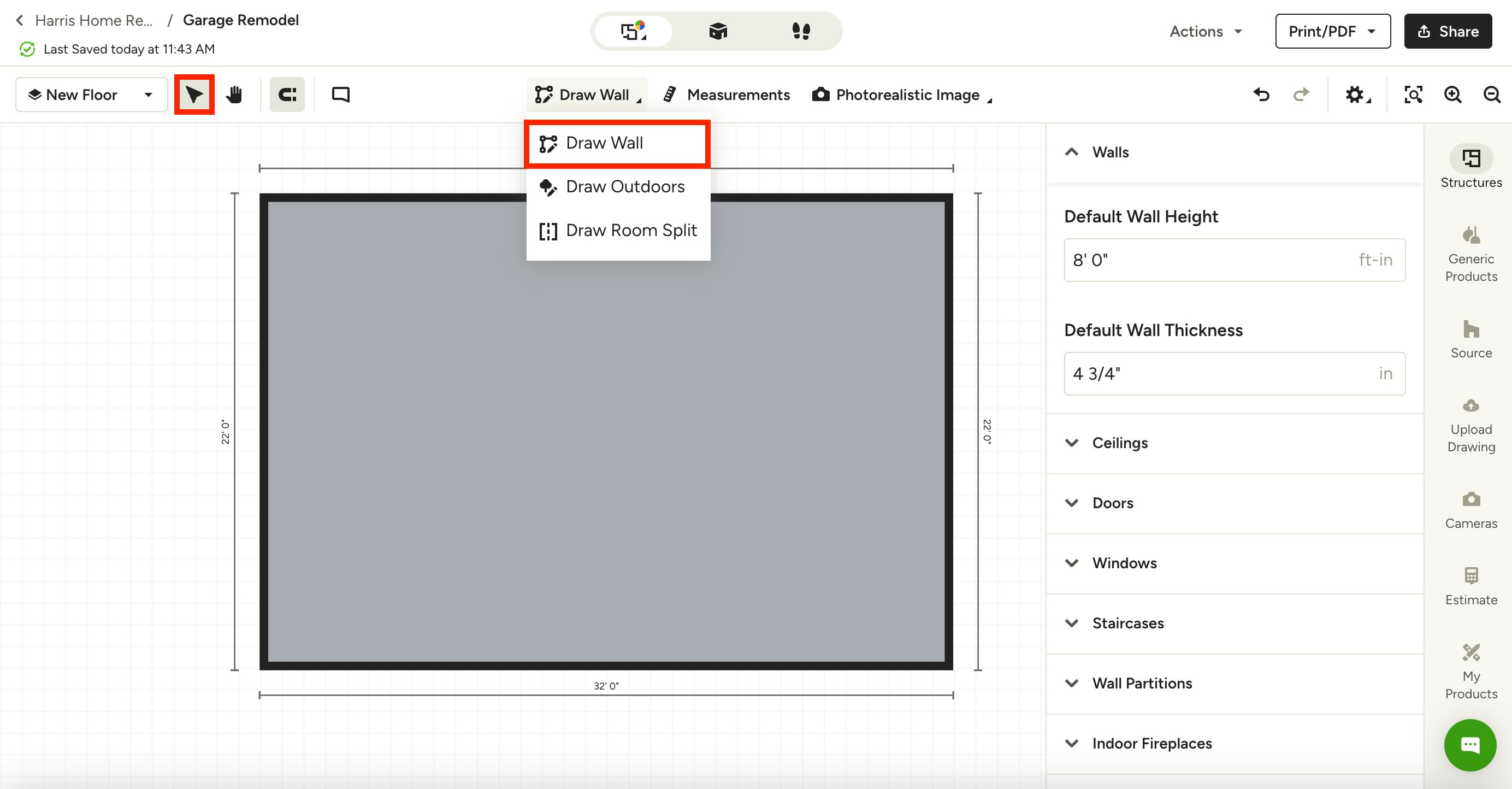Screen dimensions: 1512x789
Task: Expand the Ceilings section
Action: [1235, 443]
